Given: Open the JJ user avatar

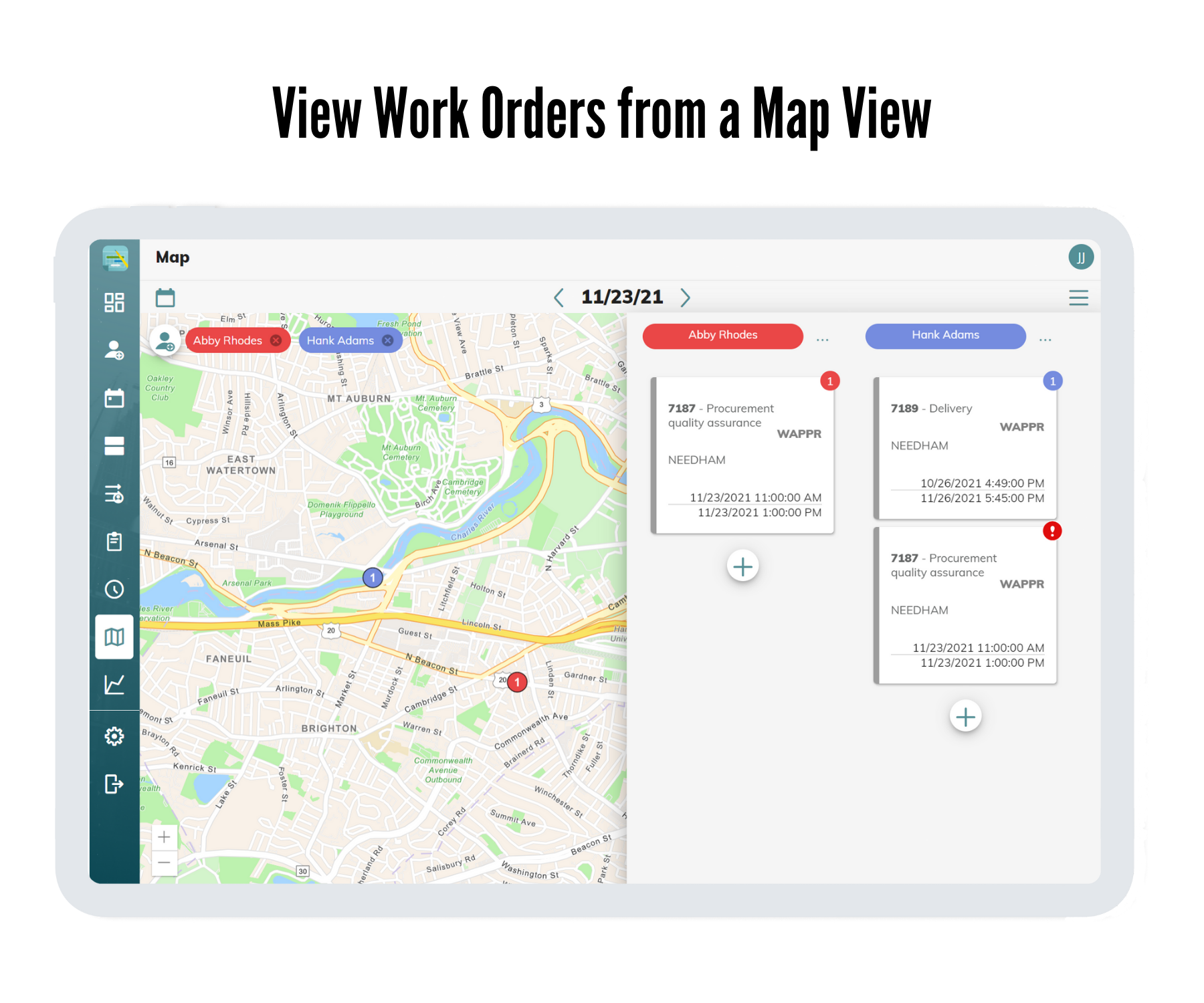Looking at the screenshot, I should (x=1081, y=257).
